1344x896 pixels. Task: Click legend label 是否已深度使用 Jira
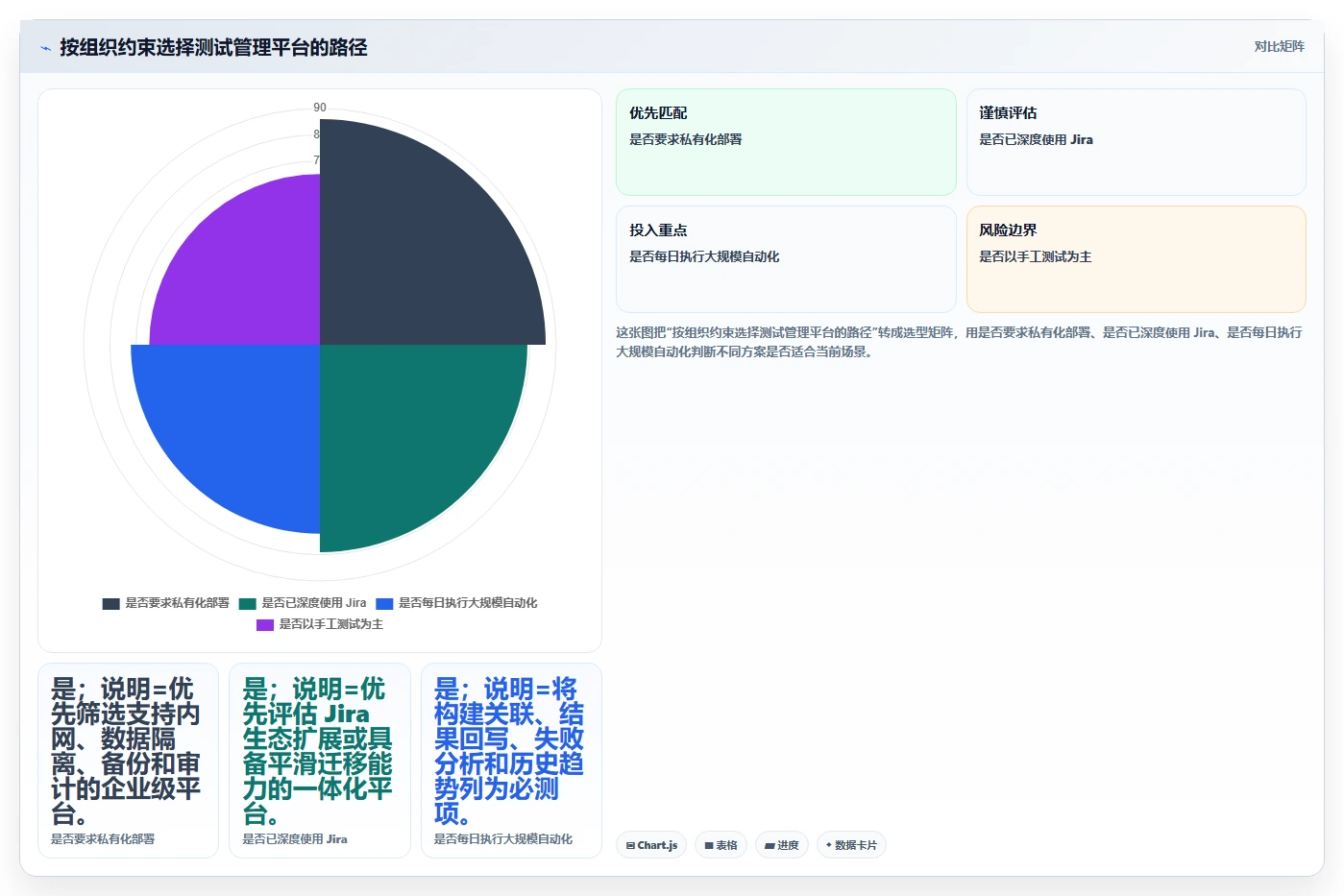314,603
